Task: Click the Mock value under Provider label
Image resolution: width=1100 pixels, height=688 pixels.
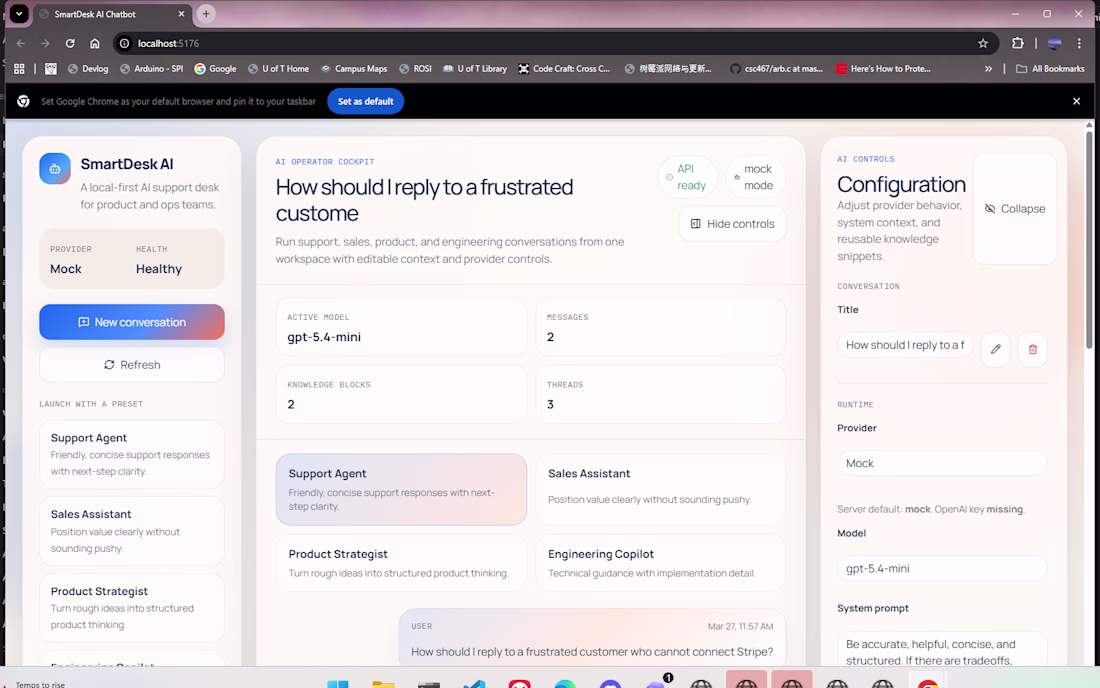Action: [x=65, y=269]
